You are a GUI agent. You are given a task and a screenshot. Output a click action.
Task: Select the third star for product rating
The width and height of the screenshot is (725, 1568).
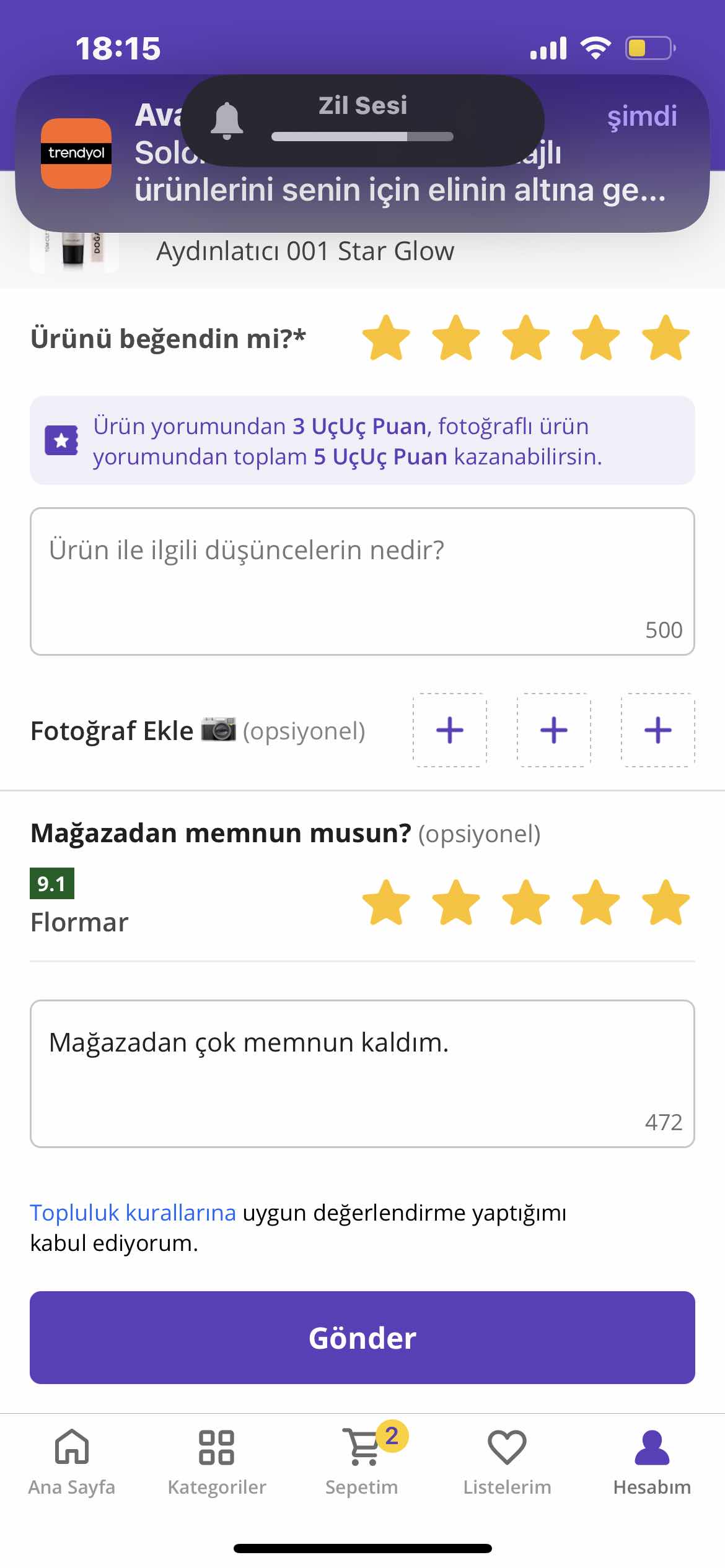526,338
